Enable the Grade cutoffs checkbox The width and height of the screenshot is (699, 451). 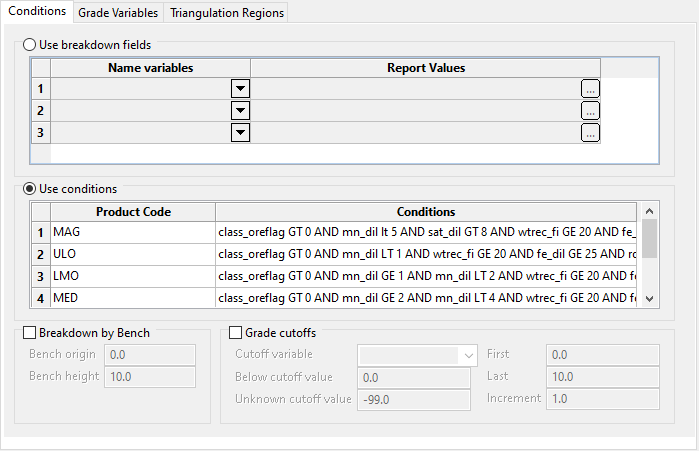236,333
